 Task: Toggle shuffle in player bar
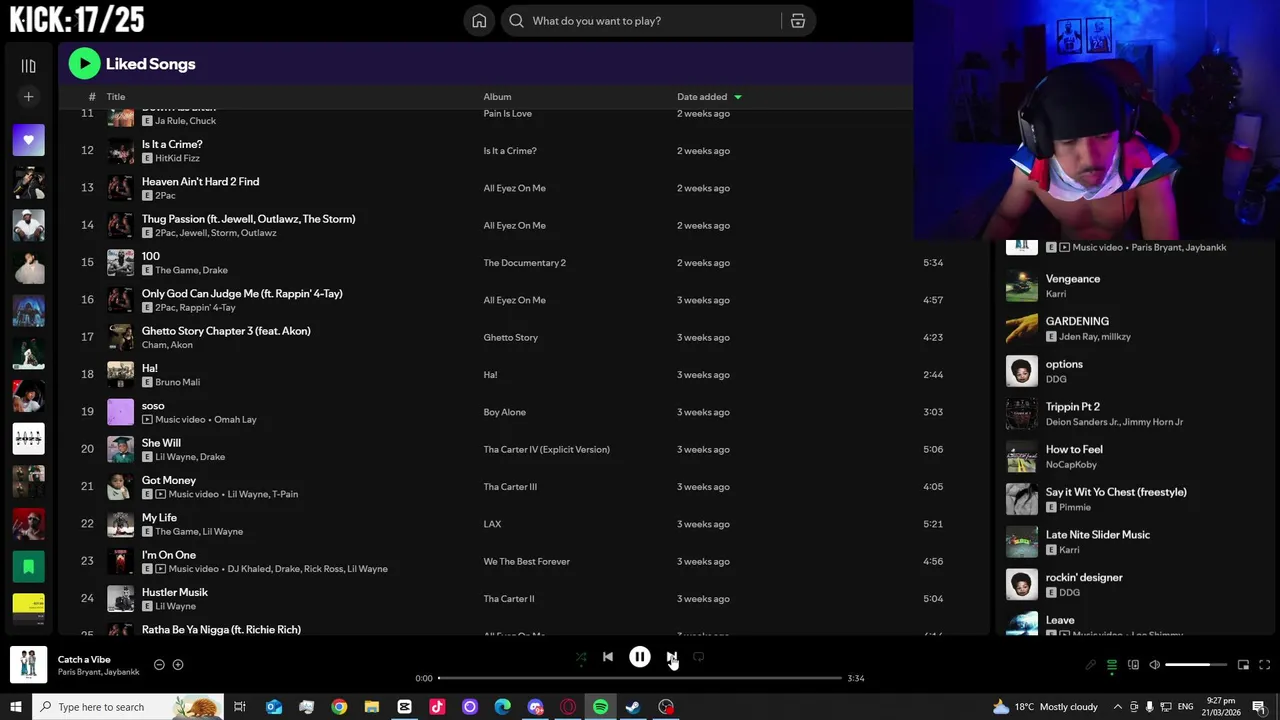[581, 657]
